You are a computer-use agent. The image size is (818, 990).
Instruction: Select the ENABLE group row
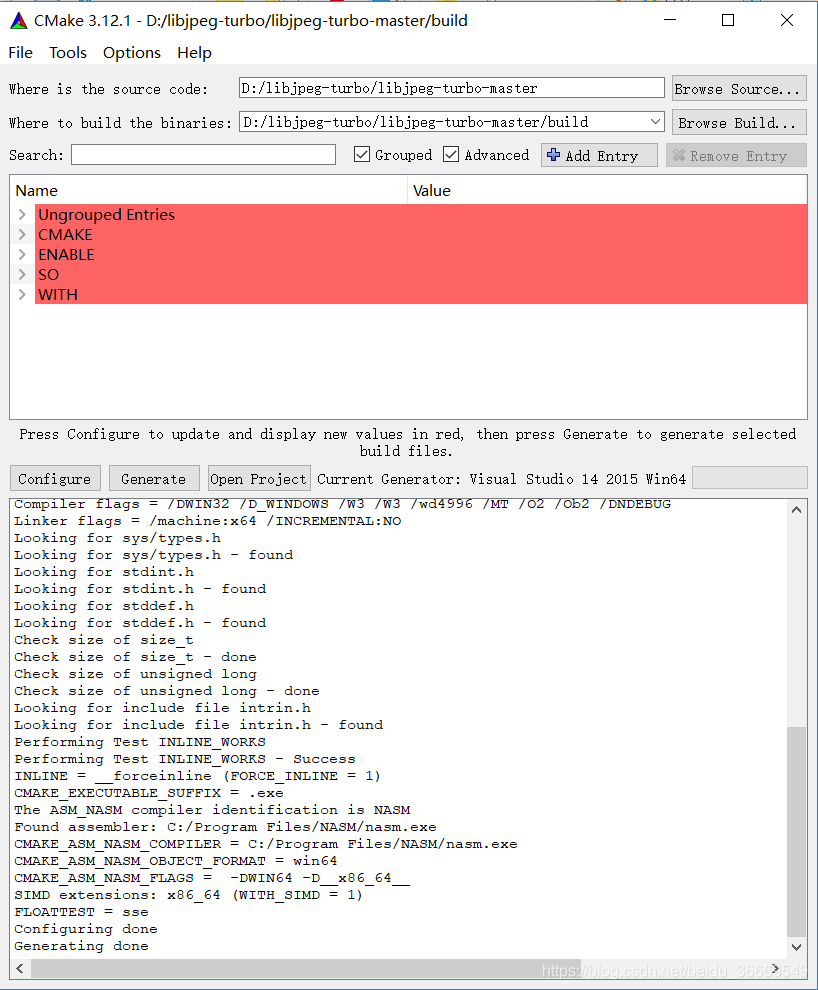(66, 254)
